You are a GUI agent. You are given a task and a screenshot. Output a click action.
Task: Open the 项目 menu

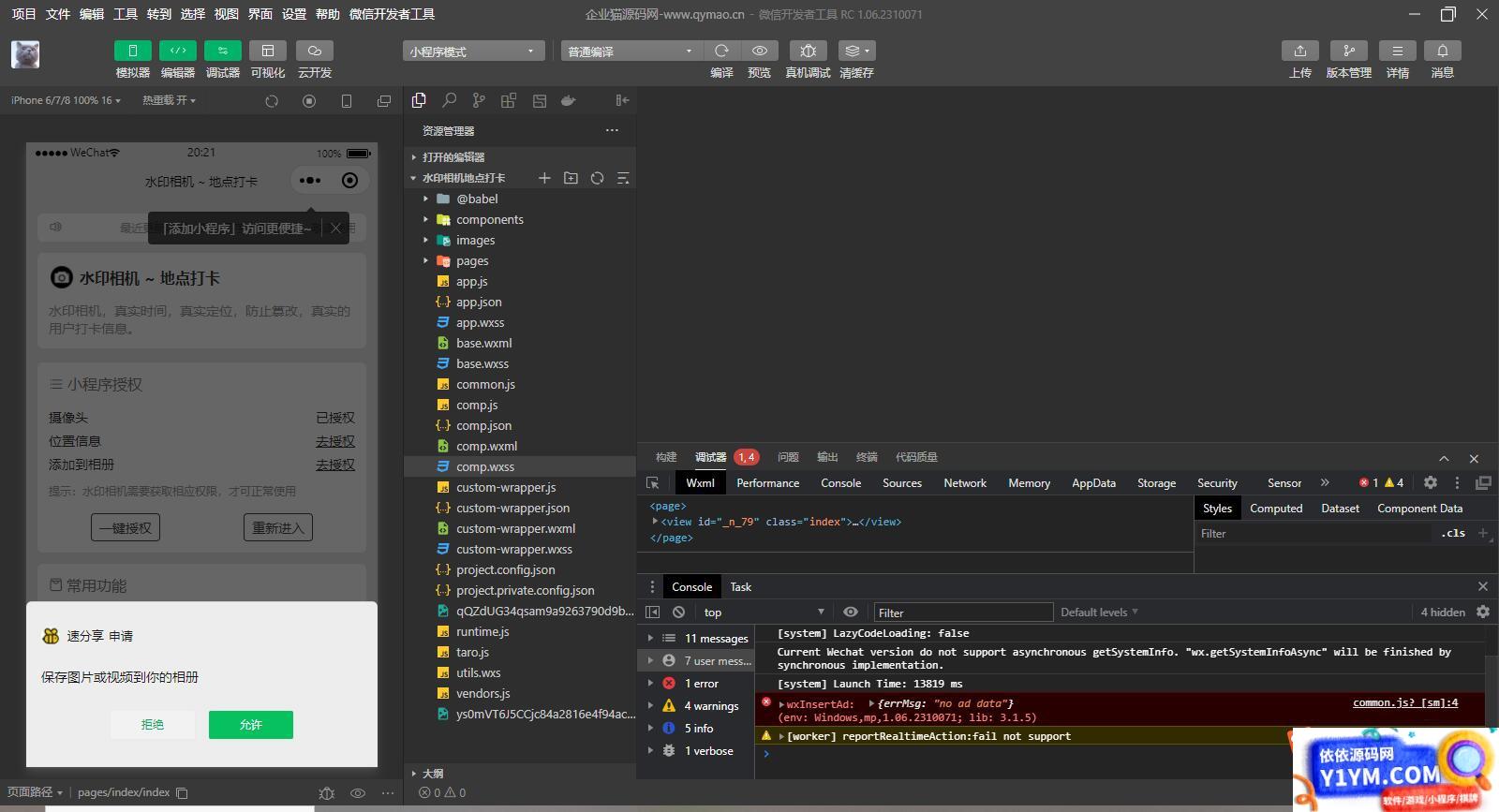click(x=23, y=14)
